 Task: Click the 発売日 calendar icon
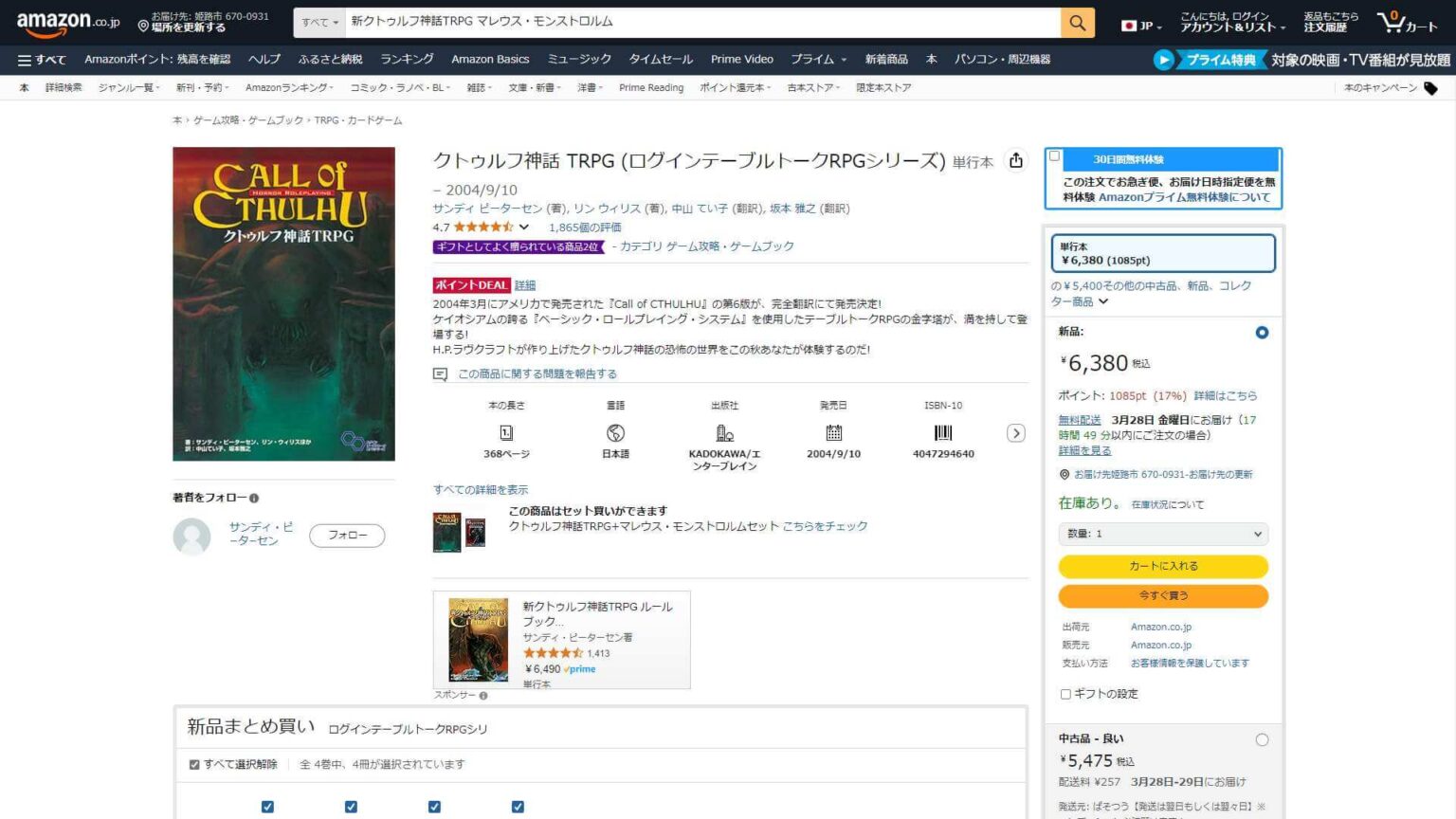pos(833,434)
